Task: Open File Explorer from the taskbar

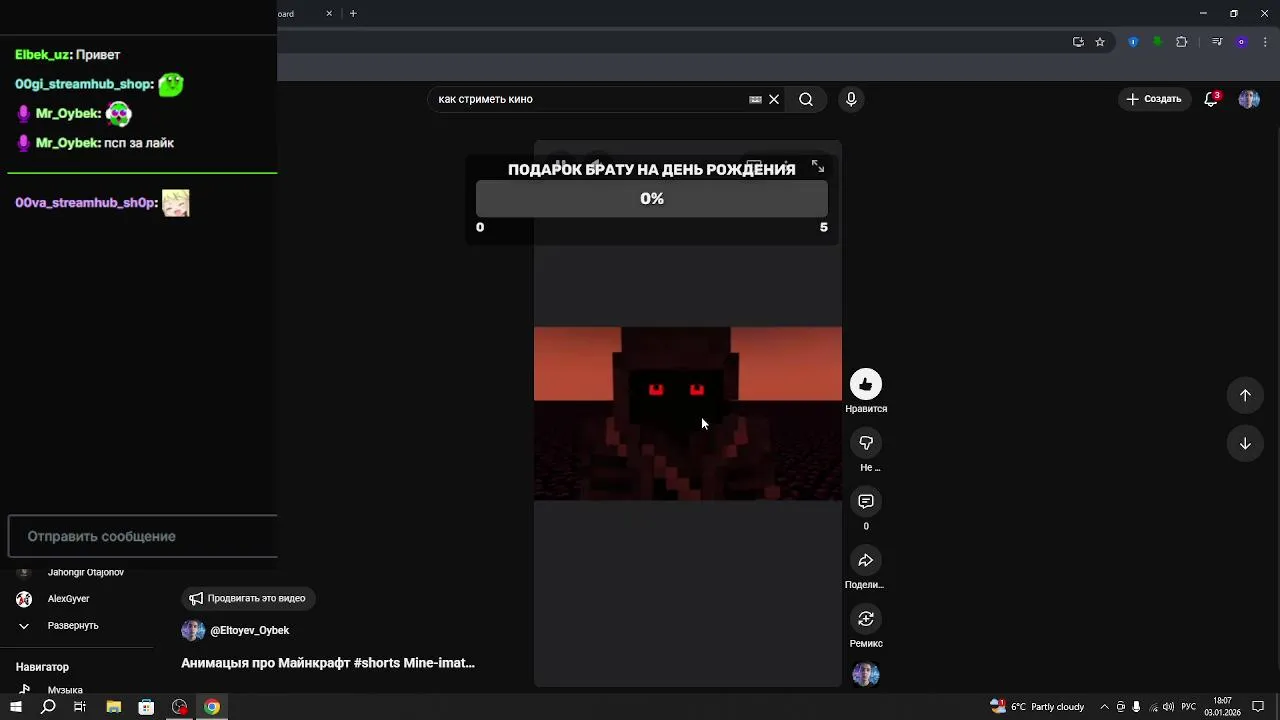Action: click(x=113, y=707)
